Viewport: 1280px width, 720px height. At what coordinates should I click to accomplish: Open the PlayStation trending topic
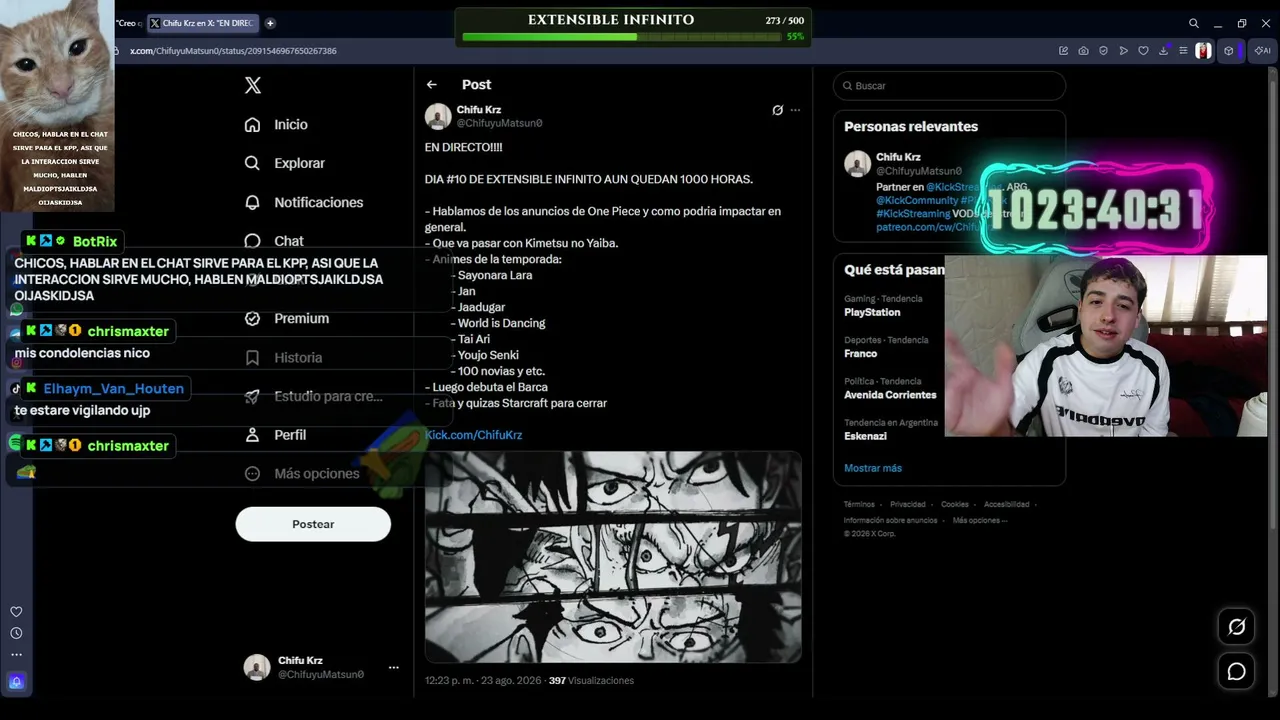coord(872,312)
